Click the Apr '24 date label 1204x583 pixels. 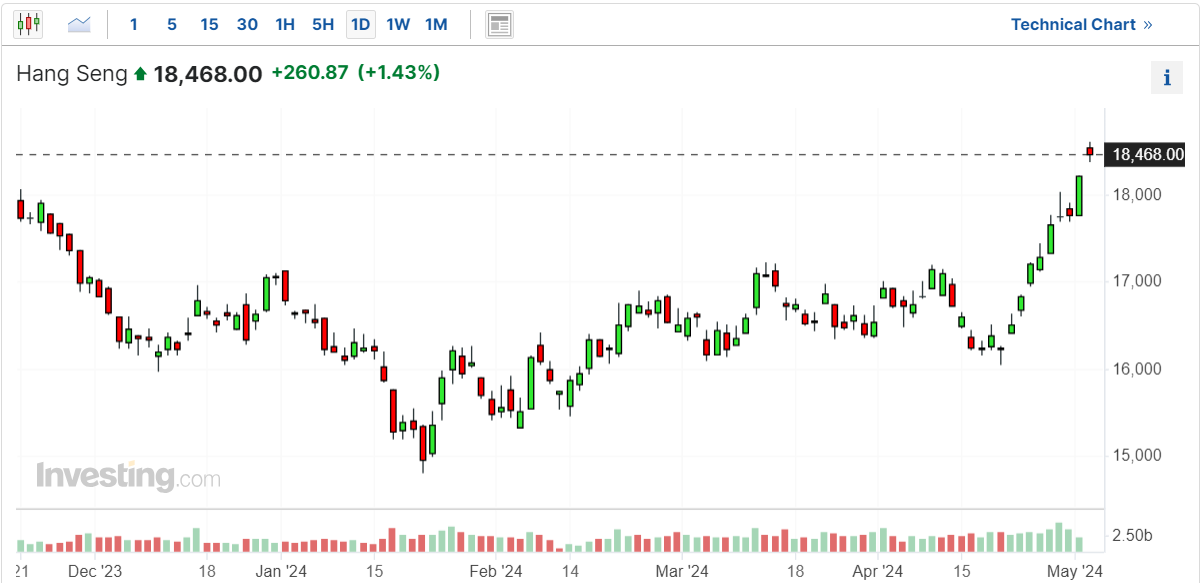point(877,571)
